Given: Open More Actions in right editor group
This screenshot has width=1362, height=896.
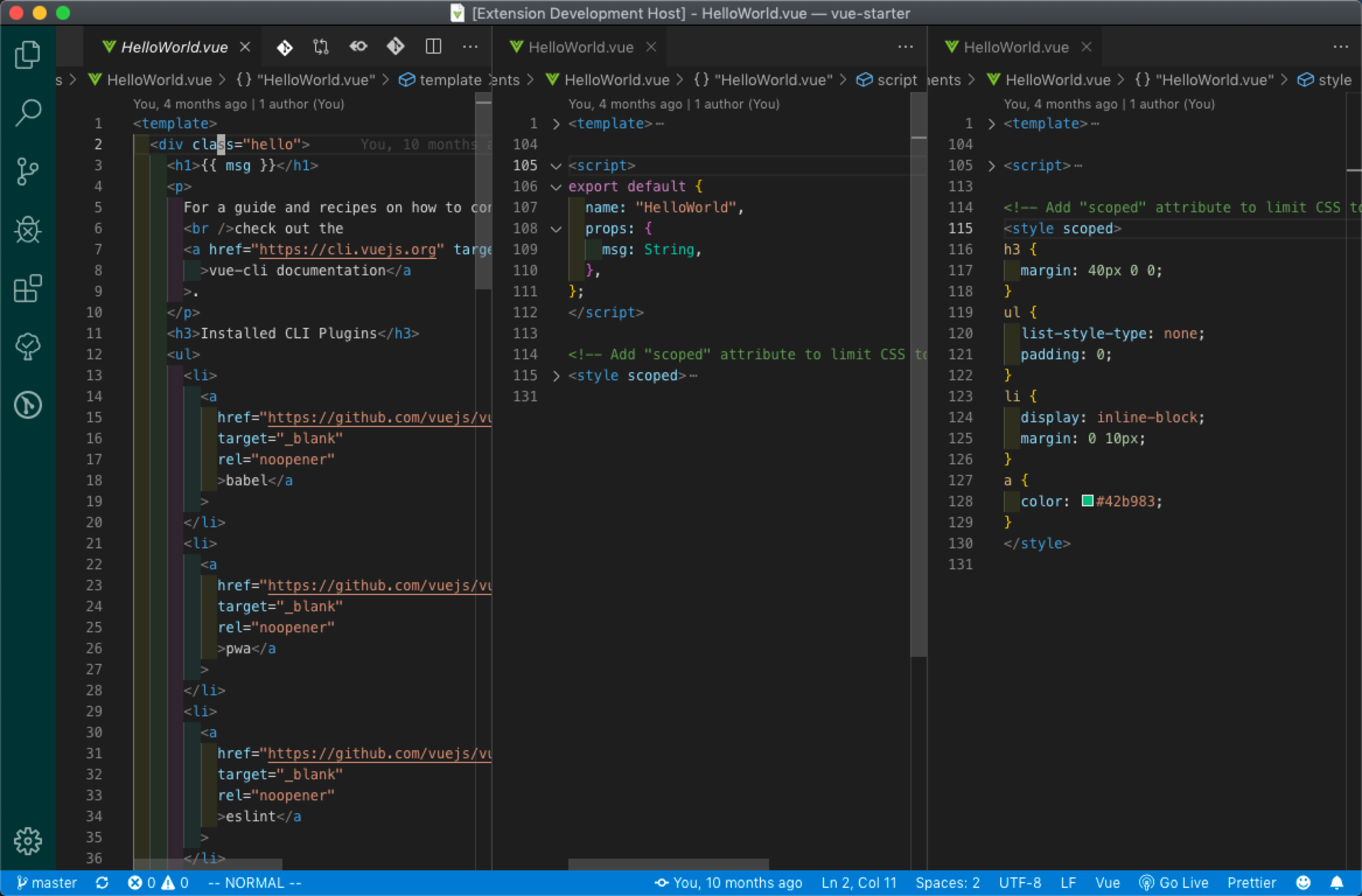Looking at the screenshot, I should (1341, 47).
